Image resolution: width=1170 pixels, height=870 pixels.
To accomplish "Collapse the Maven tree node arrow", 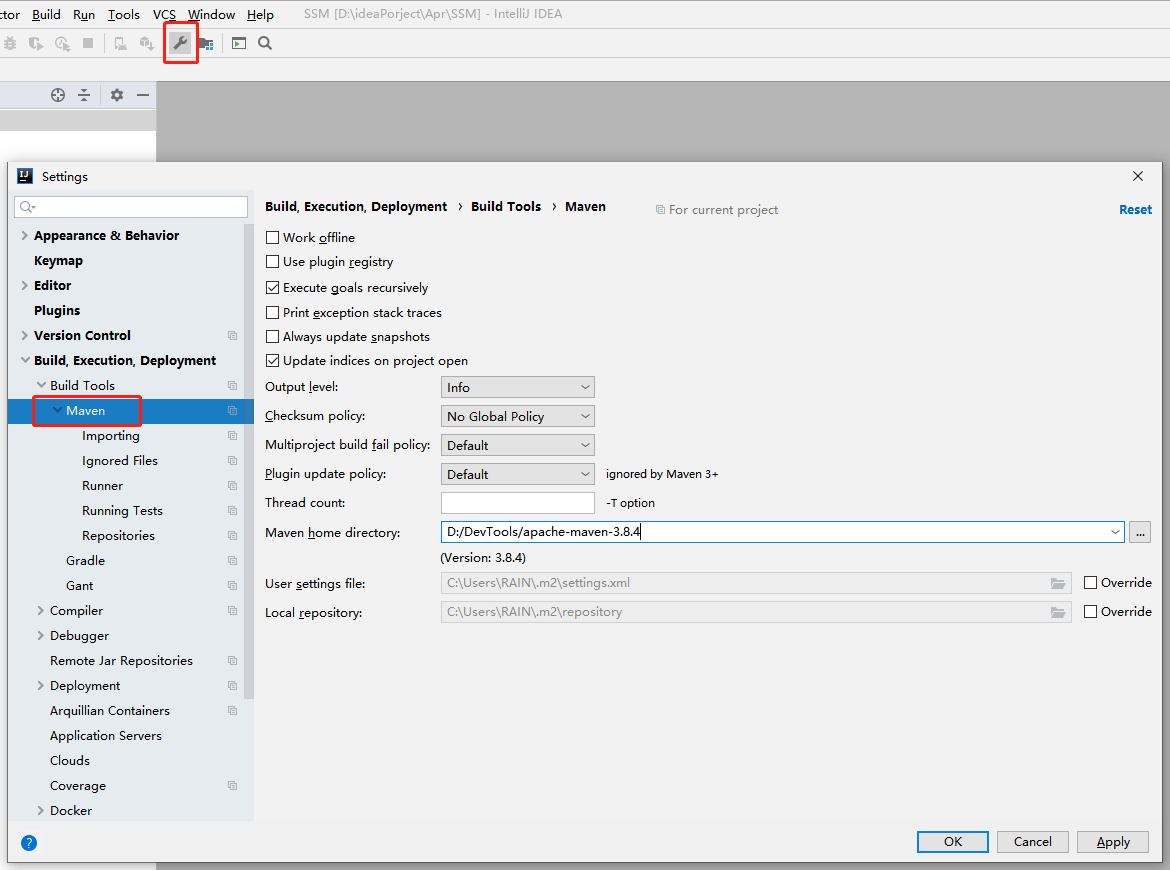I will click(x=57, y=410).
